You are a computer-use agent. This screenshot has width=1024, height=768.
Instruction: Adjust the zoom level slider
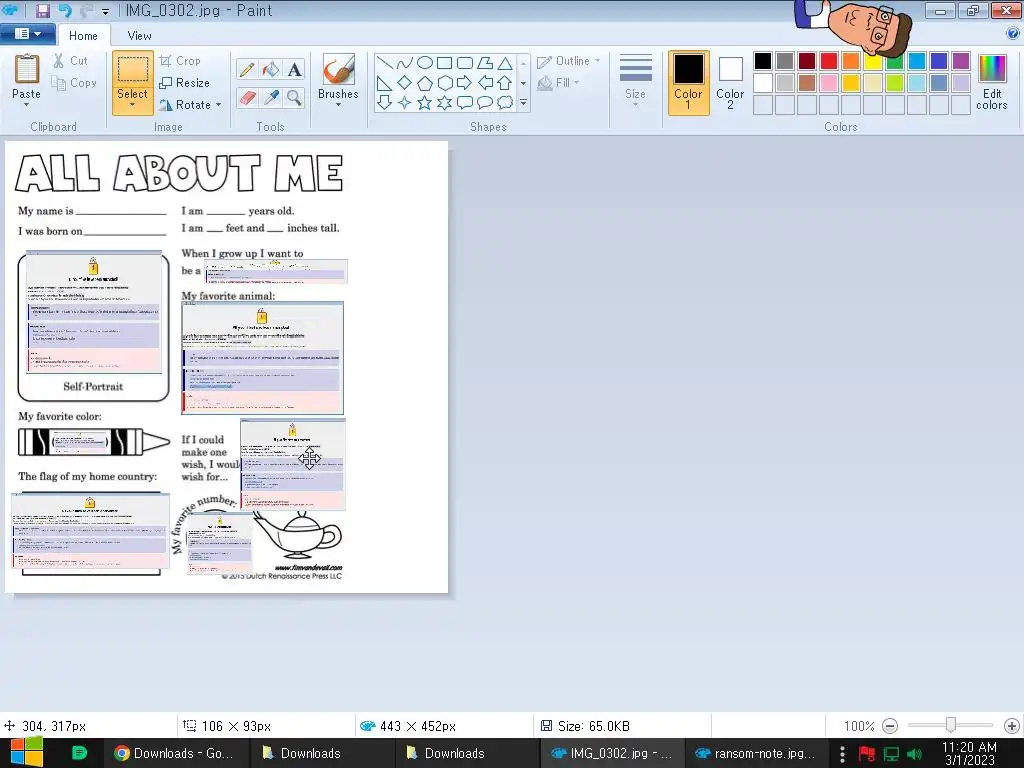coord(951,725)
